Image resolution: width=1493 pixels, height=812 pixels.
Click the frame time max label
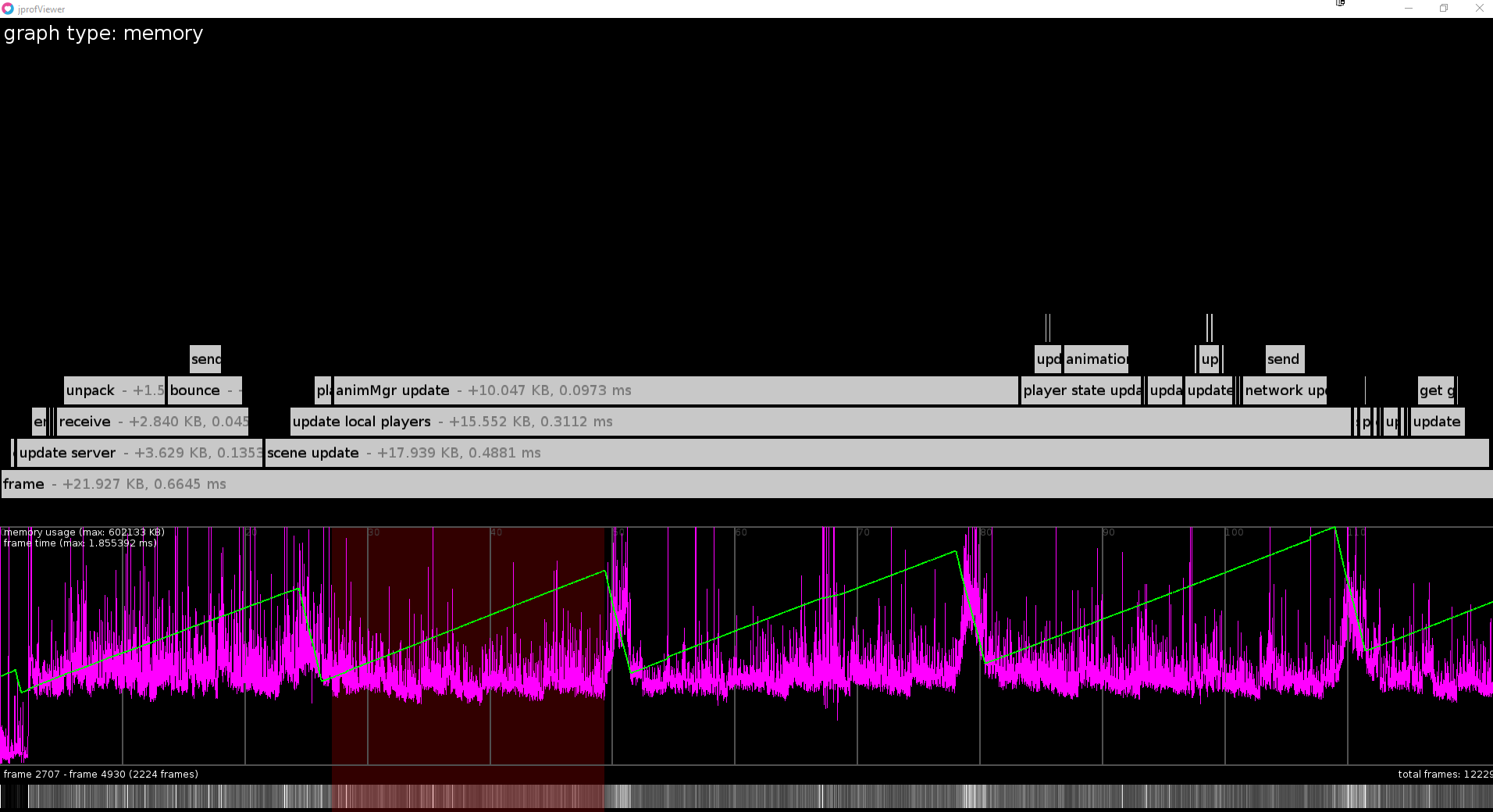[80, 543]
